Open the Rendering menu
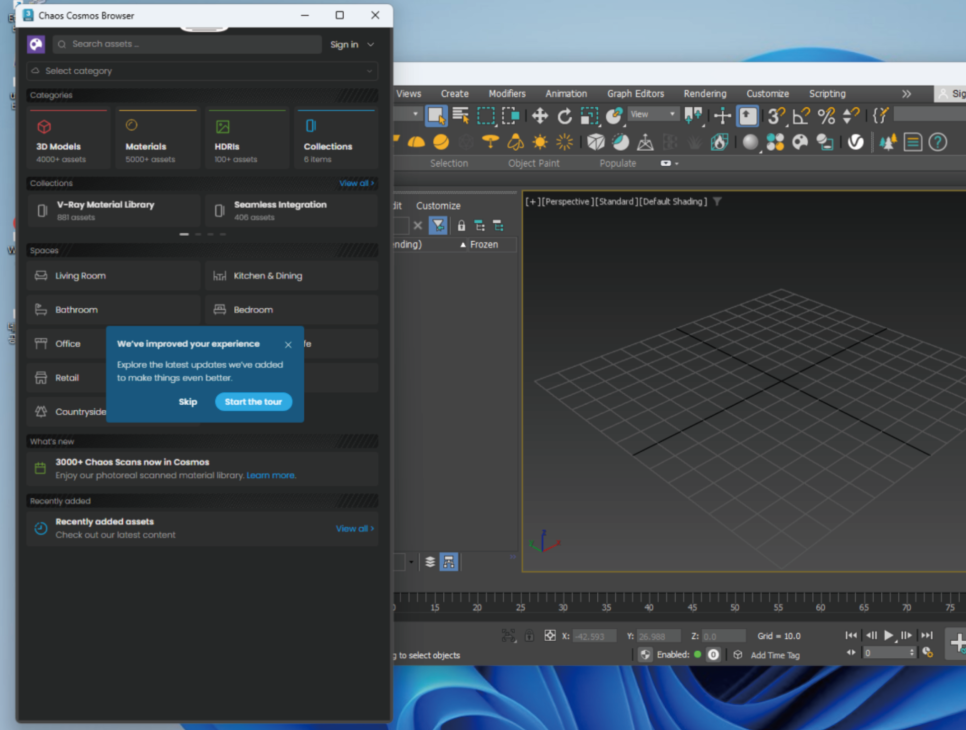Viewport: 966px width, 730px height. [x=705, y=94]
